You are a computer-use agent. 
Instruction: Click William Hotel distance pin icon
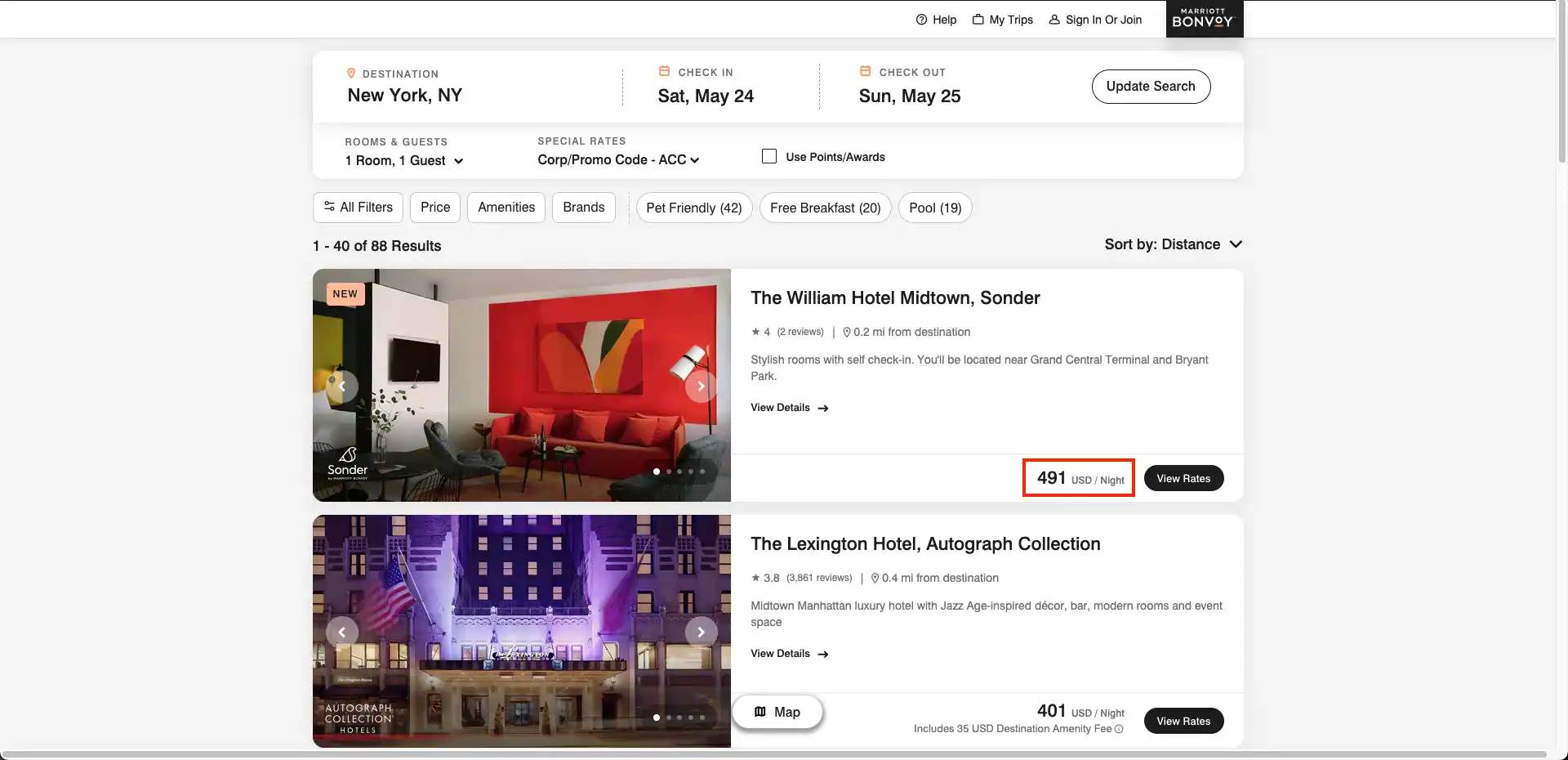click(847, 332)
